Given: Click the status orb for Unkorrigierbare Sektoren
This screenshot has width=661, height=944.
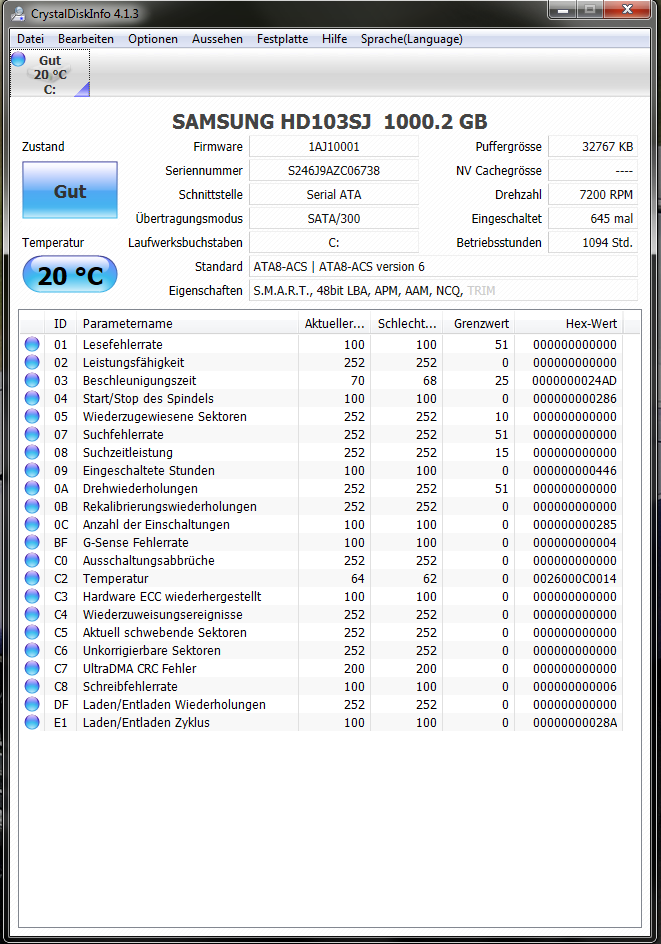Looking at the screenshot, I should [x=32, y=650].
